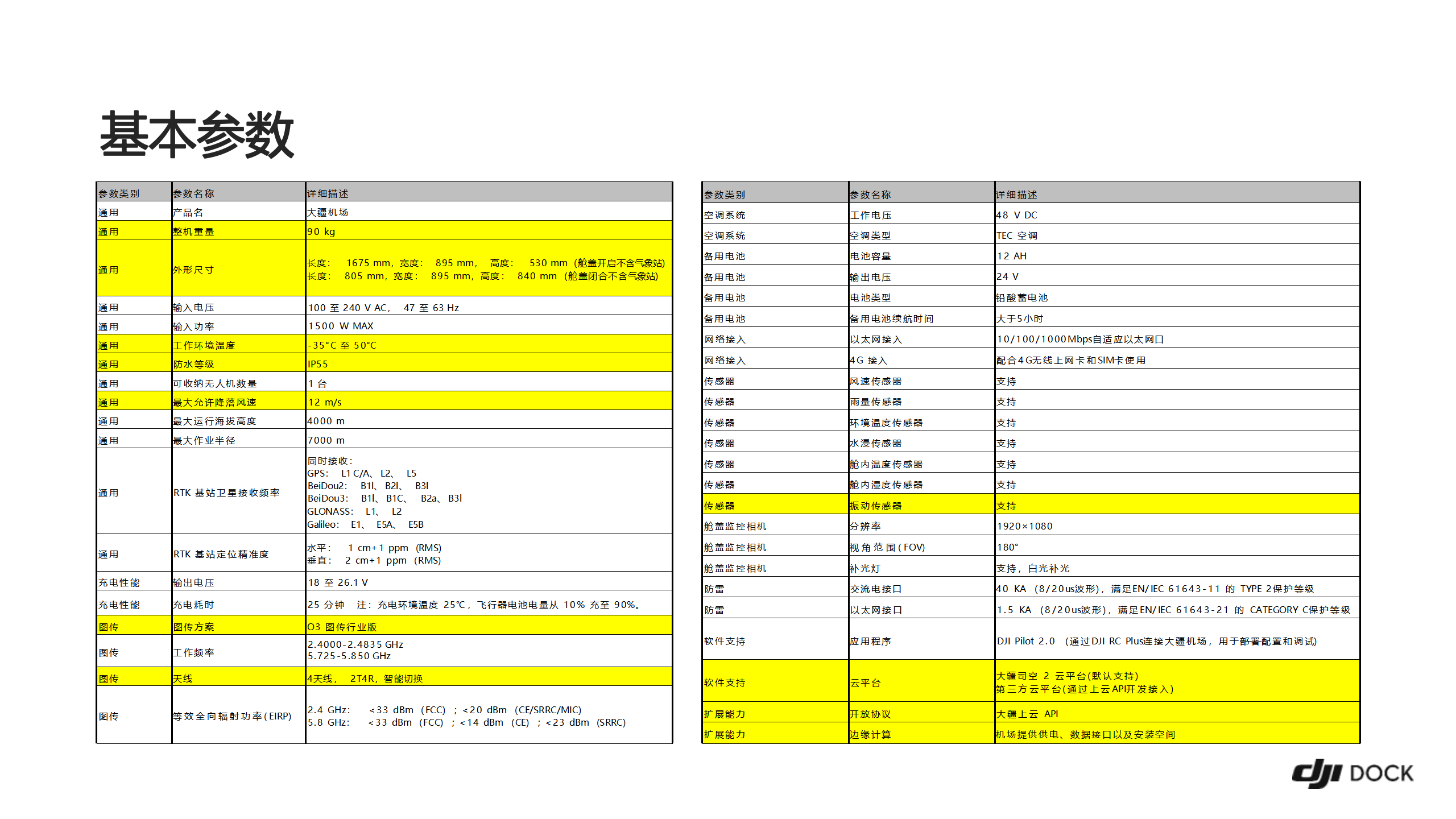Viewport: 1456px width, 819px height.
Task: Click the 整机重量 parameter cell
Action: (238, 230)
